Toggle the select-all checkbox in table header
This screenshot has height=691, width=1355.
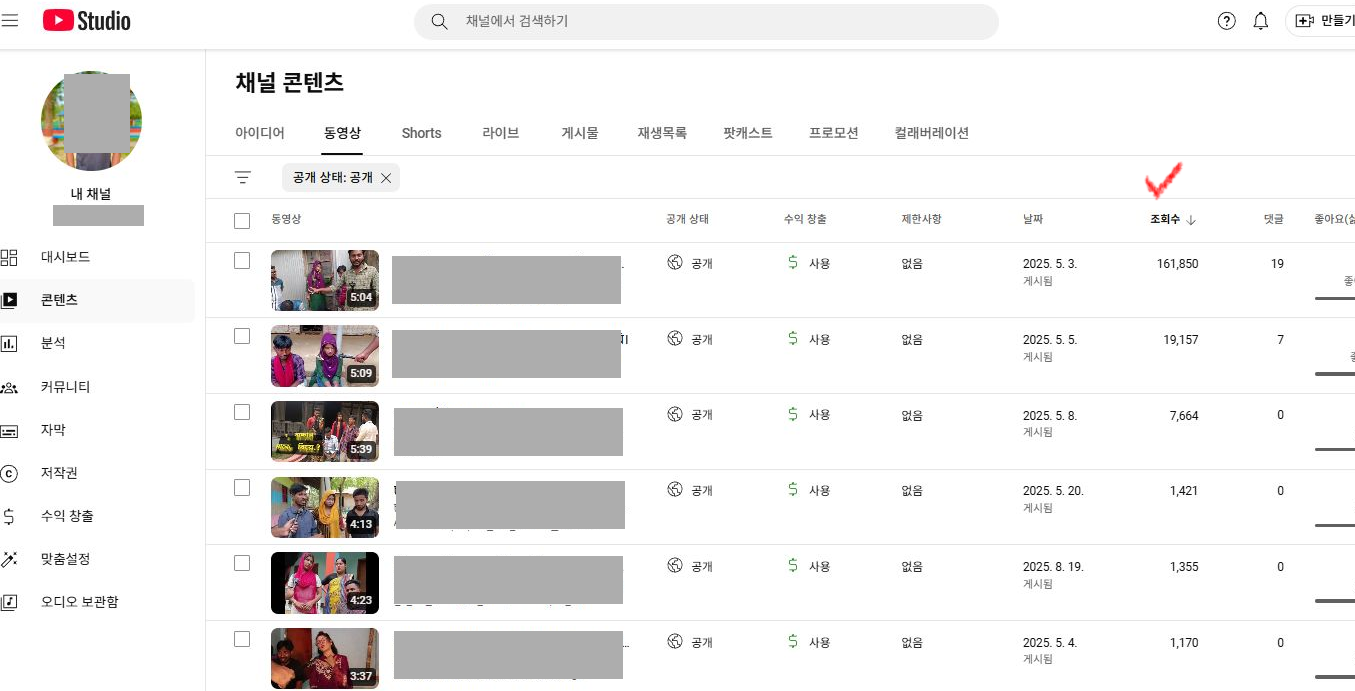pyautogui.click(x=242, y=220)
